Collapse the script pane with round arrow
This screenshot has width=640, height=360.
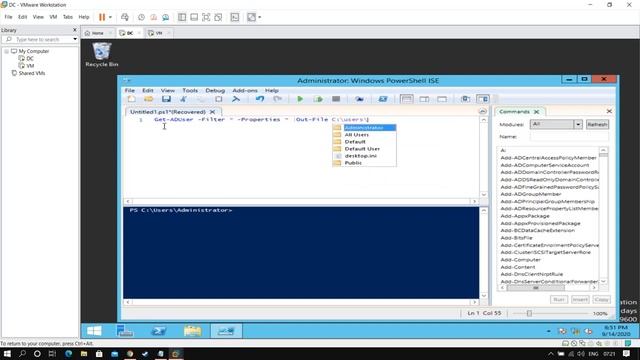tap(482, 111)
